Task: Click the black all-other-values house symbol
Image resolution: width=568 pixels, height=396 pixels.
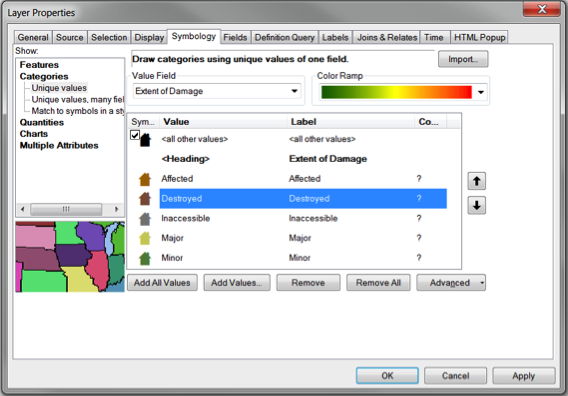Action: 145,140
